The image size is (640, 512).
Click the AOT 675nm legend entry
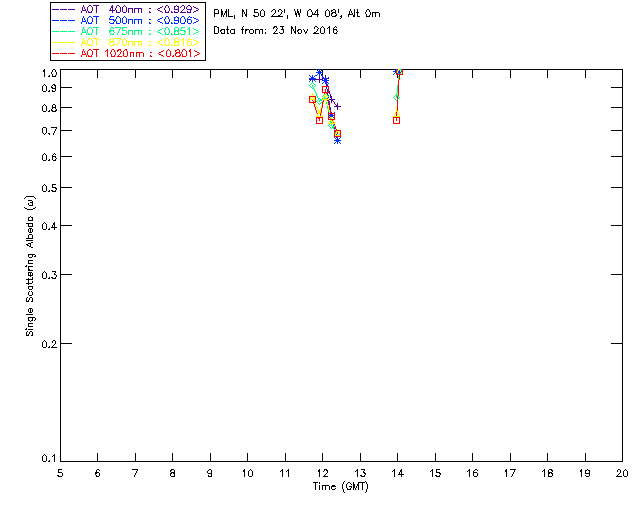click(x=126, y=31)
